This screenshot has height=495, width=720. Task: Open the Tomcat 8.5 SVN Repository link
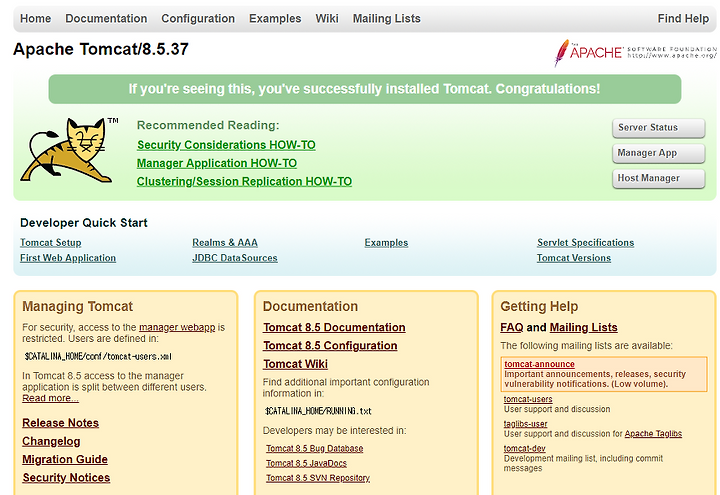(x=318, y=478)
